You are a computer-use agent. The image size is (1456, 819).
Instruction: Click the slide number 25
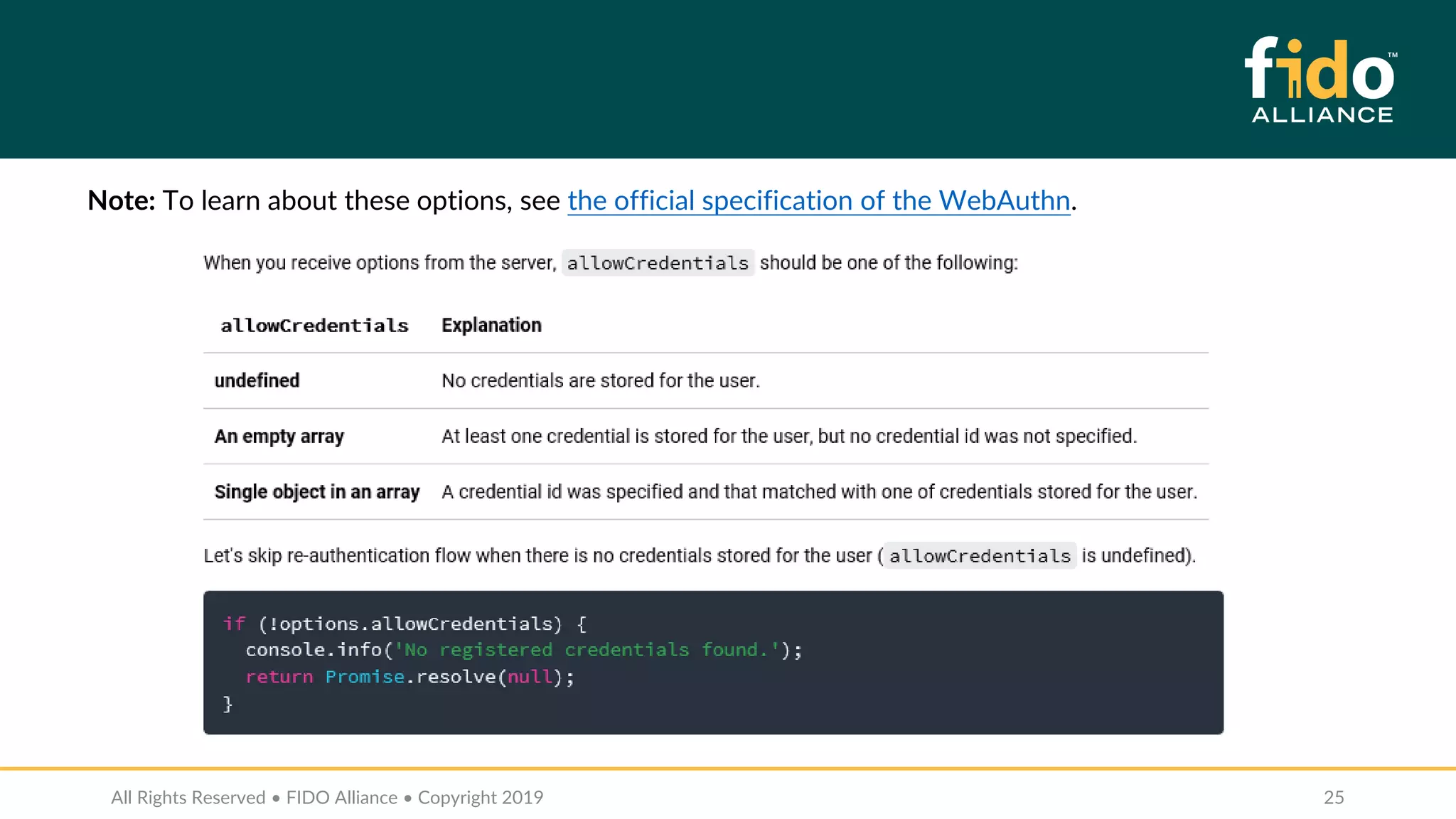click(x=1334, y=797)
